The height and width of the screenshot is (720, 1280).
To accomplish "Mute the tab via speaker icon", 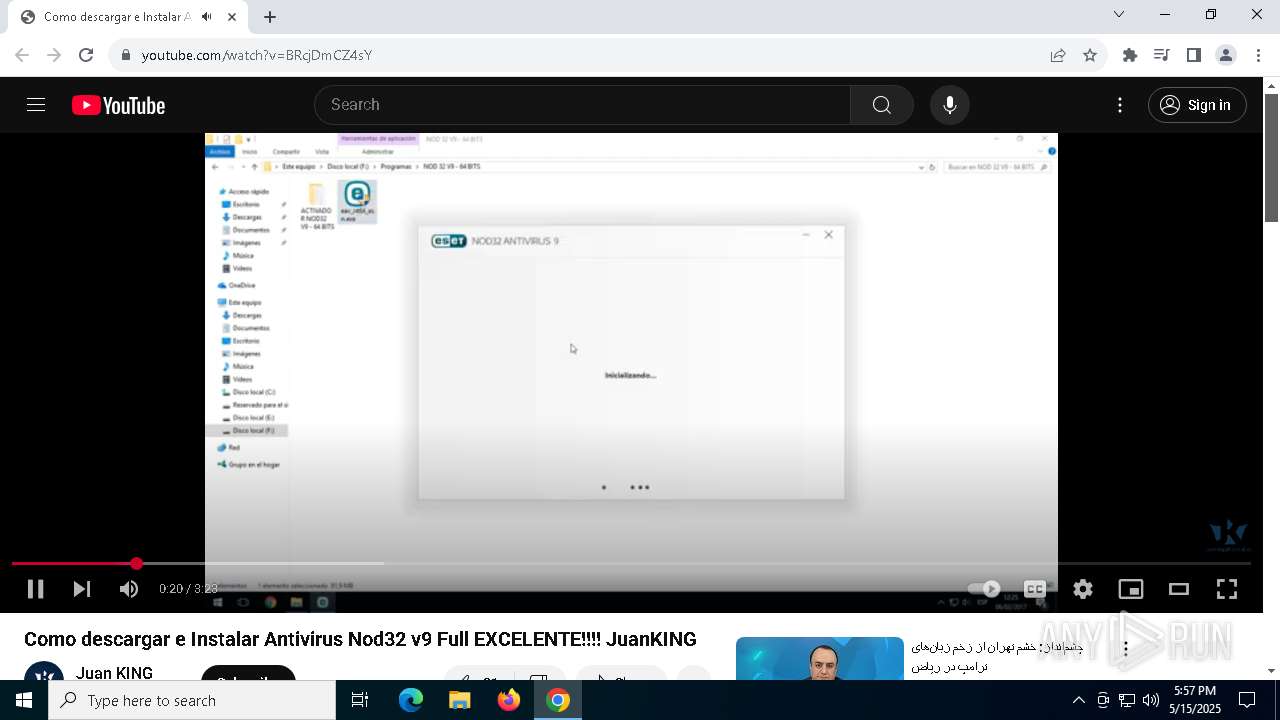I will [206, 17].
